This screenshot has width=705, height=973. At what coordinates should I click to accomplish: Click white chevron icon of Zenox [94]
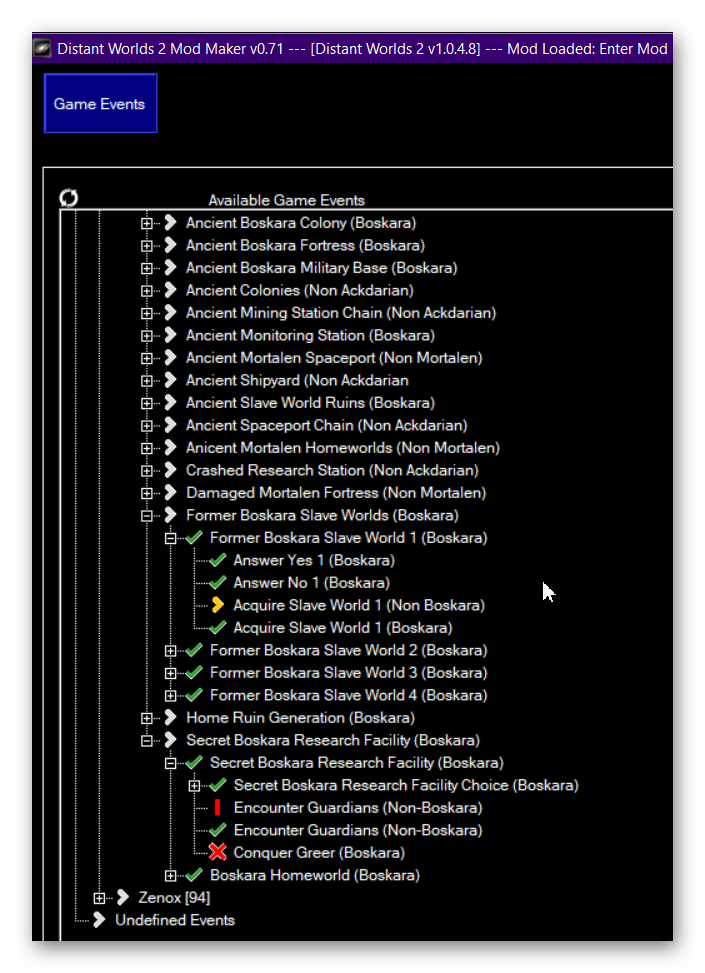point(123,897)
